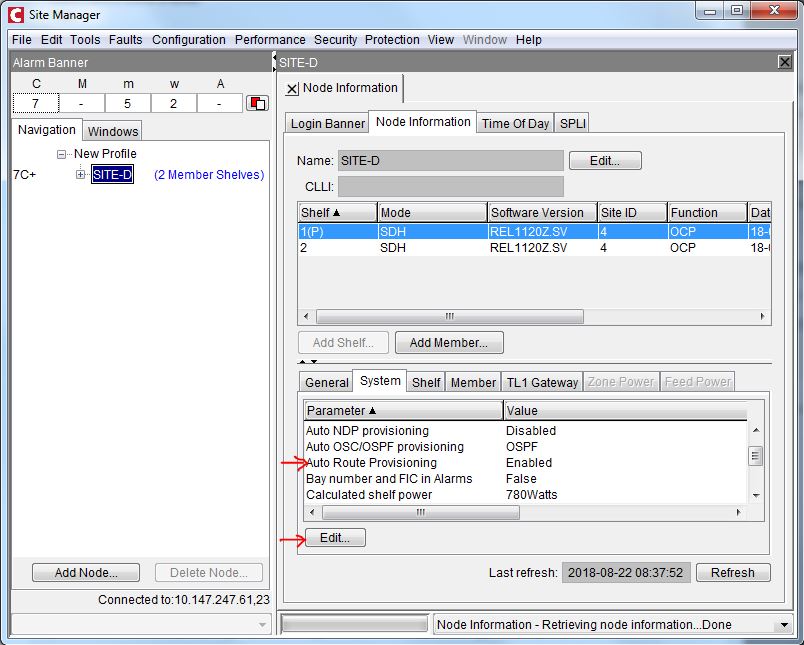
Task: Click the panel divider collapse arrows beside Alarm Banner
Action: (274, 62)
